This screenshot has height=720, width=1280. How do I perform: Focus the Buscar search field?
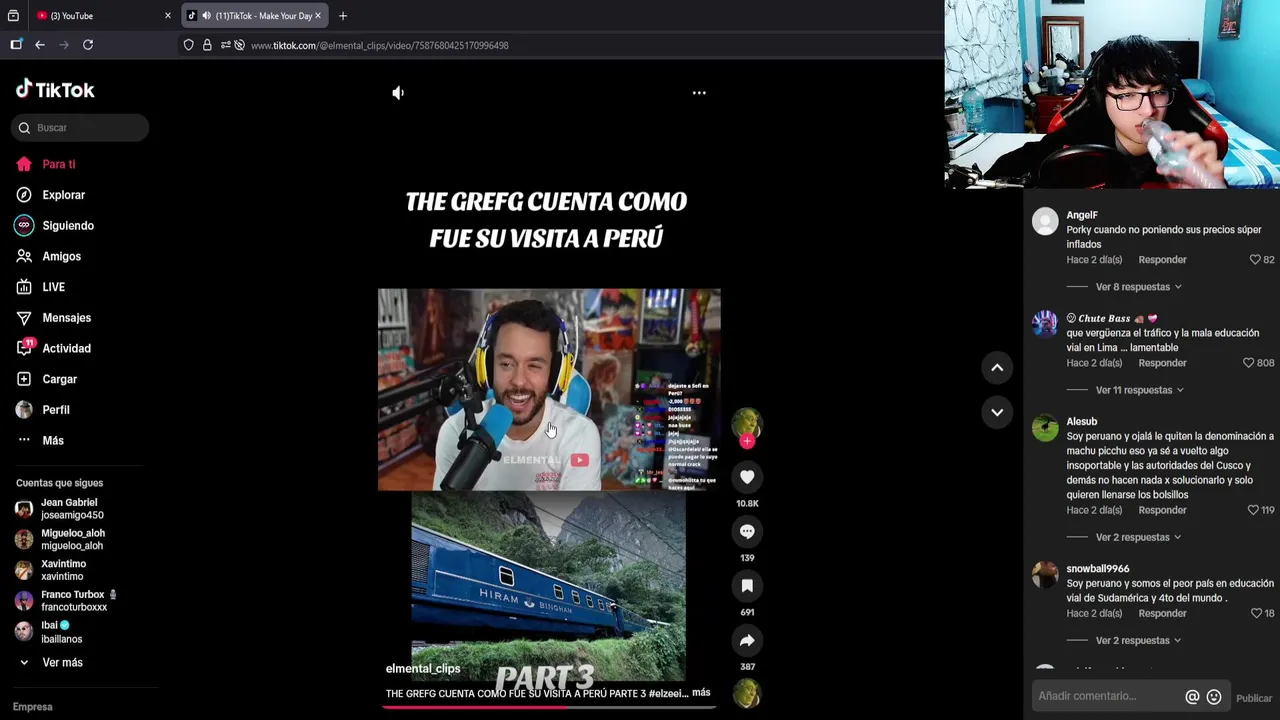80,128
